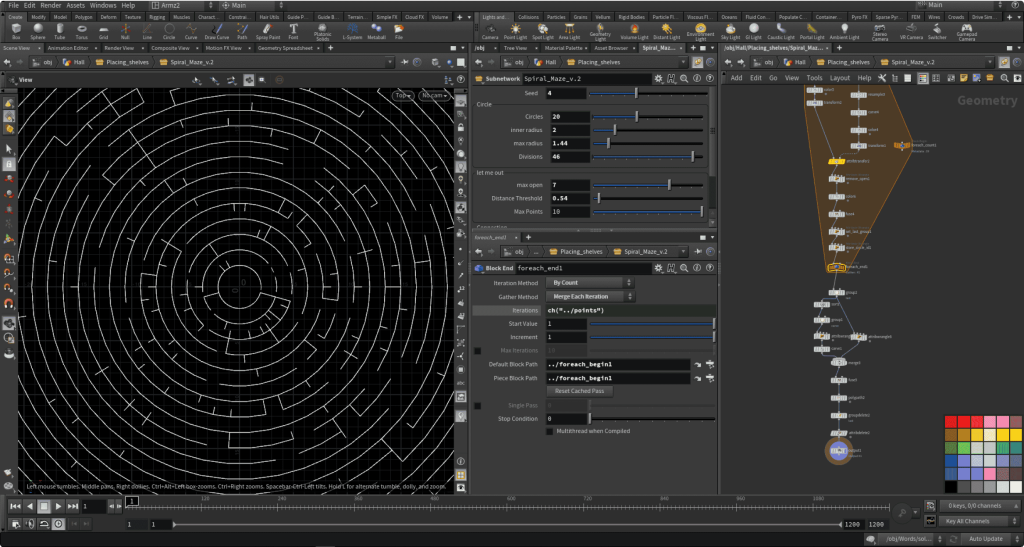Adjust the Distance Threshold slider
This screenshot has height=547, width=1024.
[647, 198]
